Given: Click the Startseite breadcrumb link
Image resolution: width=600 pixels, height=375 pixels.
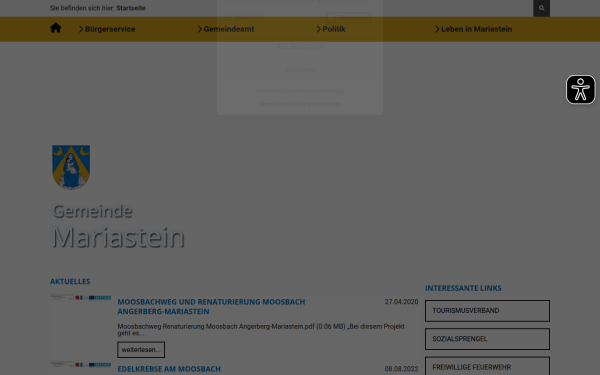Looking at the screenshot, I should tap(131, 8).
